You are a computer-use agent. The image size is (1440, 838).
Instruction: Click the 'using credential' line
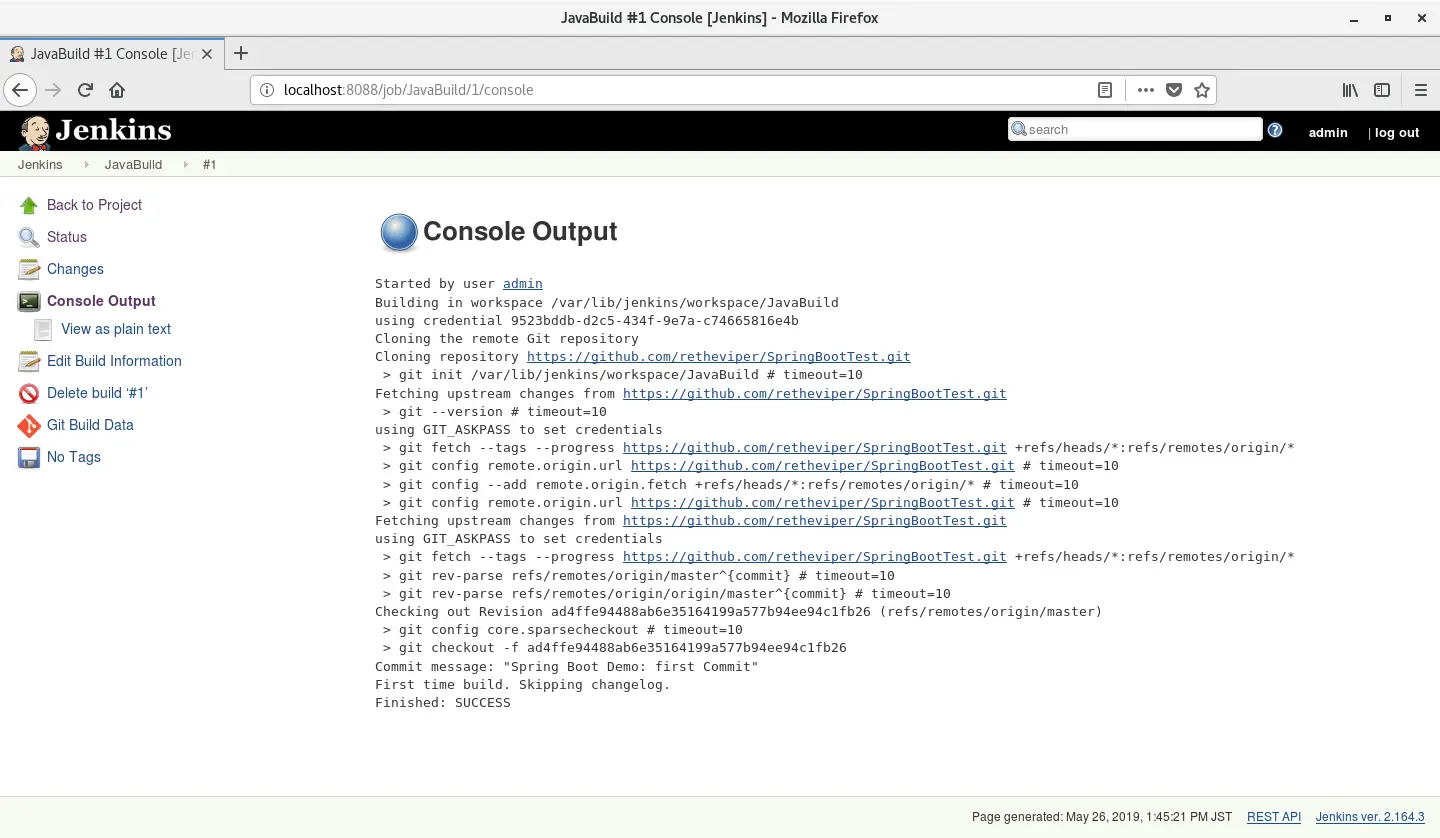587,321
